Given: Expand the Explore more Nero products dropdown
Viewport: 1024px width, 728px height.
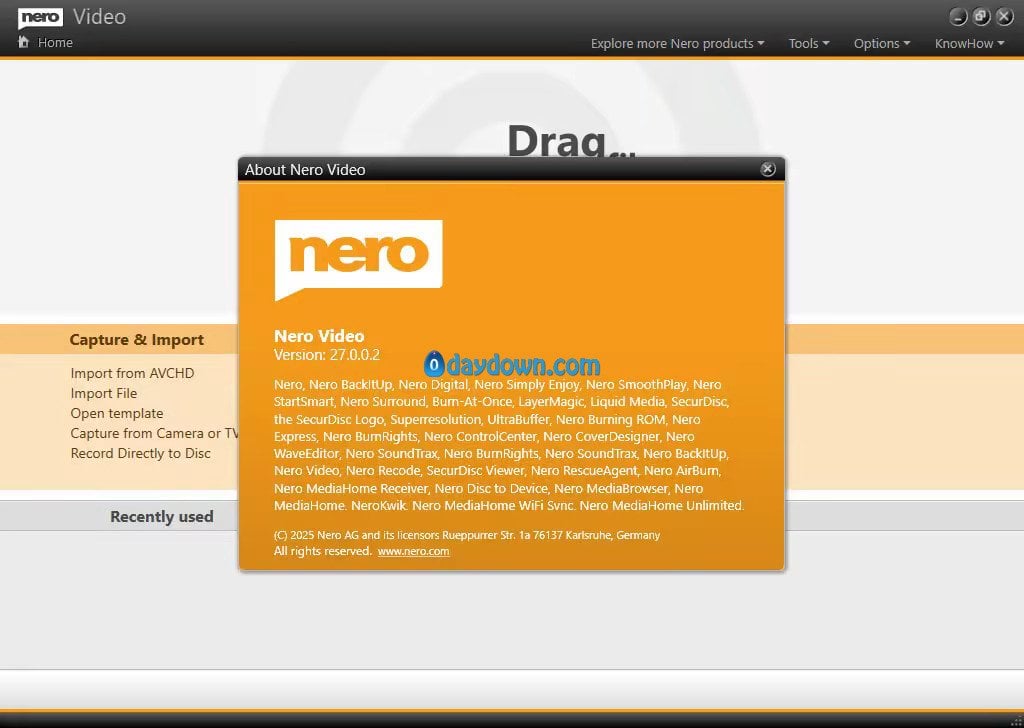Looking at the screenshot, I should [x=677, y=43].
